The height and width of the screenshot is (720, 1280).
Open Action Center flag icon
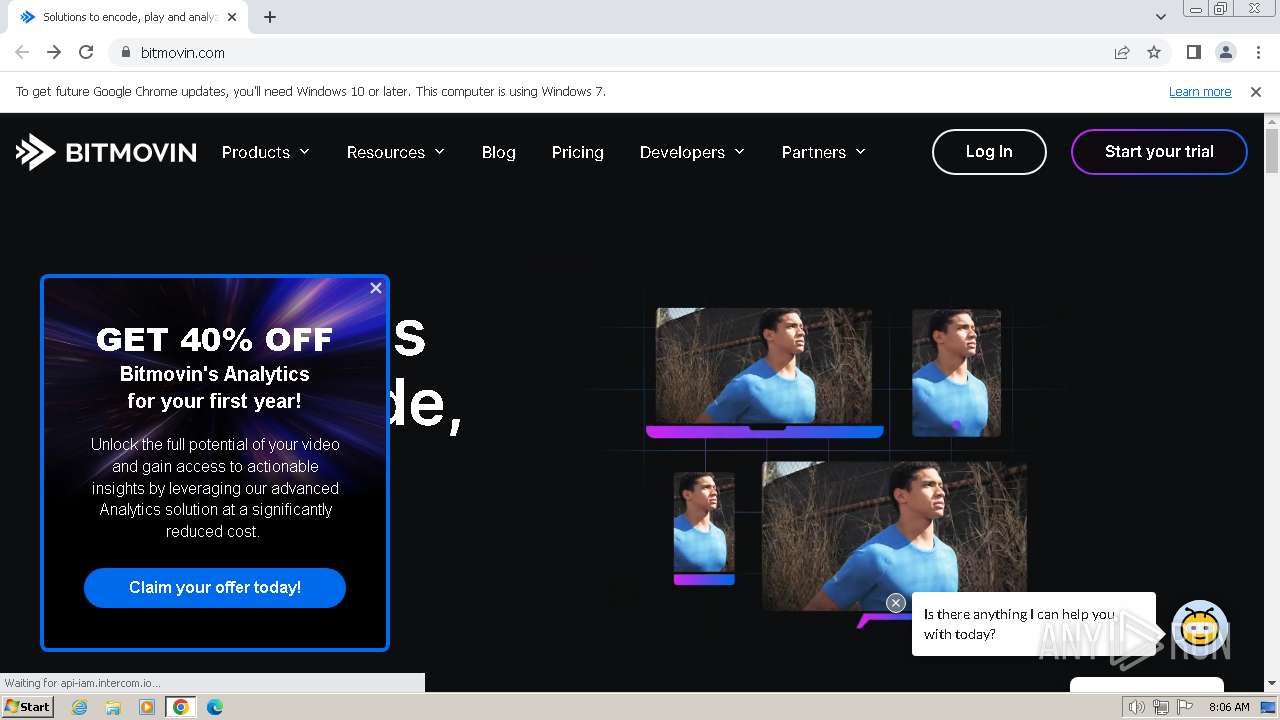pyautogui.click(x=1184, y=707)
